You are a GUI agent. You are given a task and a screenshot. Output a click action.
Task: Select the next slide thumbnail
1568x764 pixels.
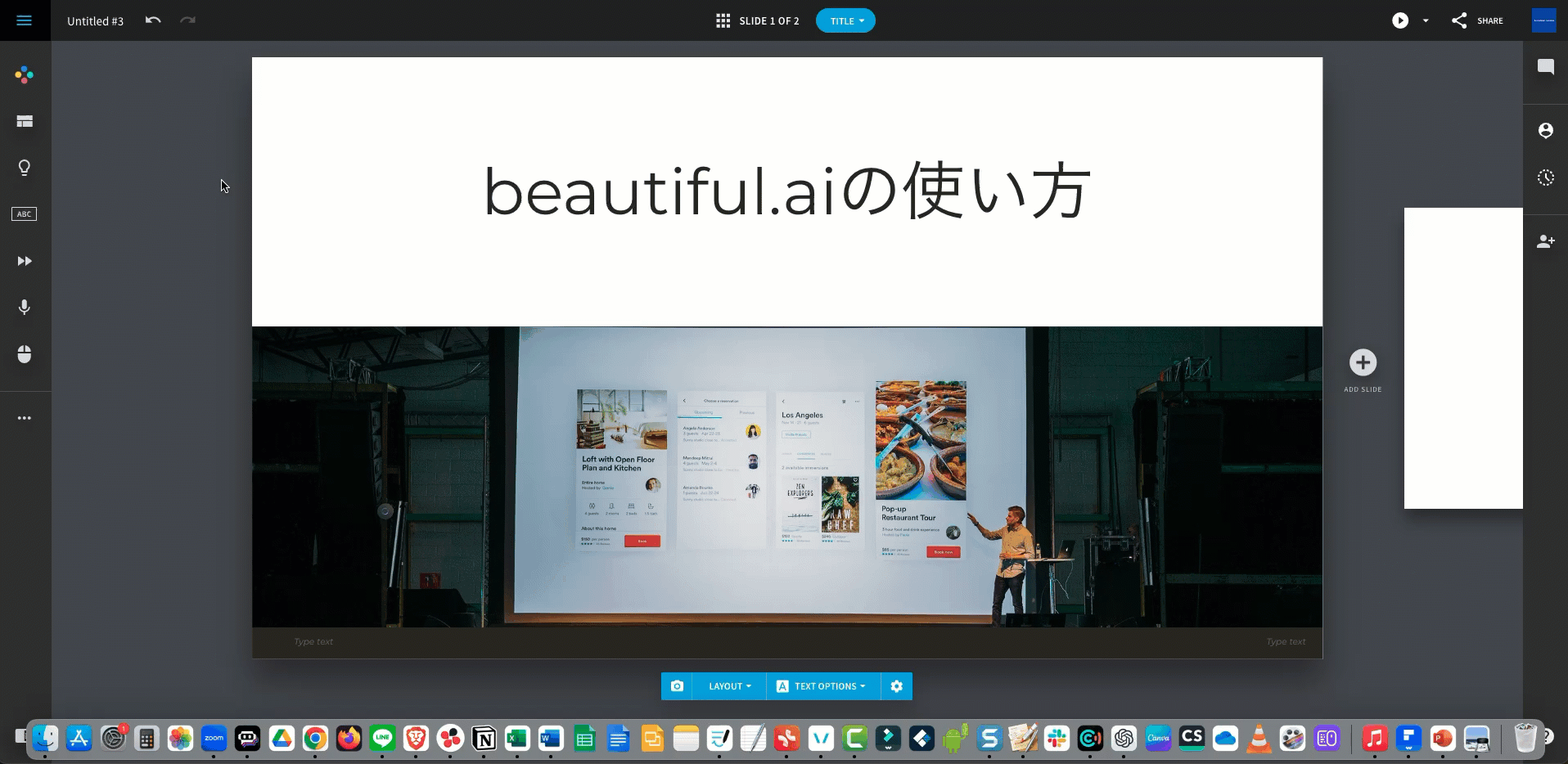[1463, 358]
